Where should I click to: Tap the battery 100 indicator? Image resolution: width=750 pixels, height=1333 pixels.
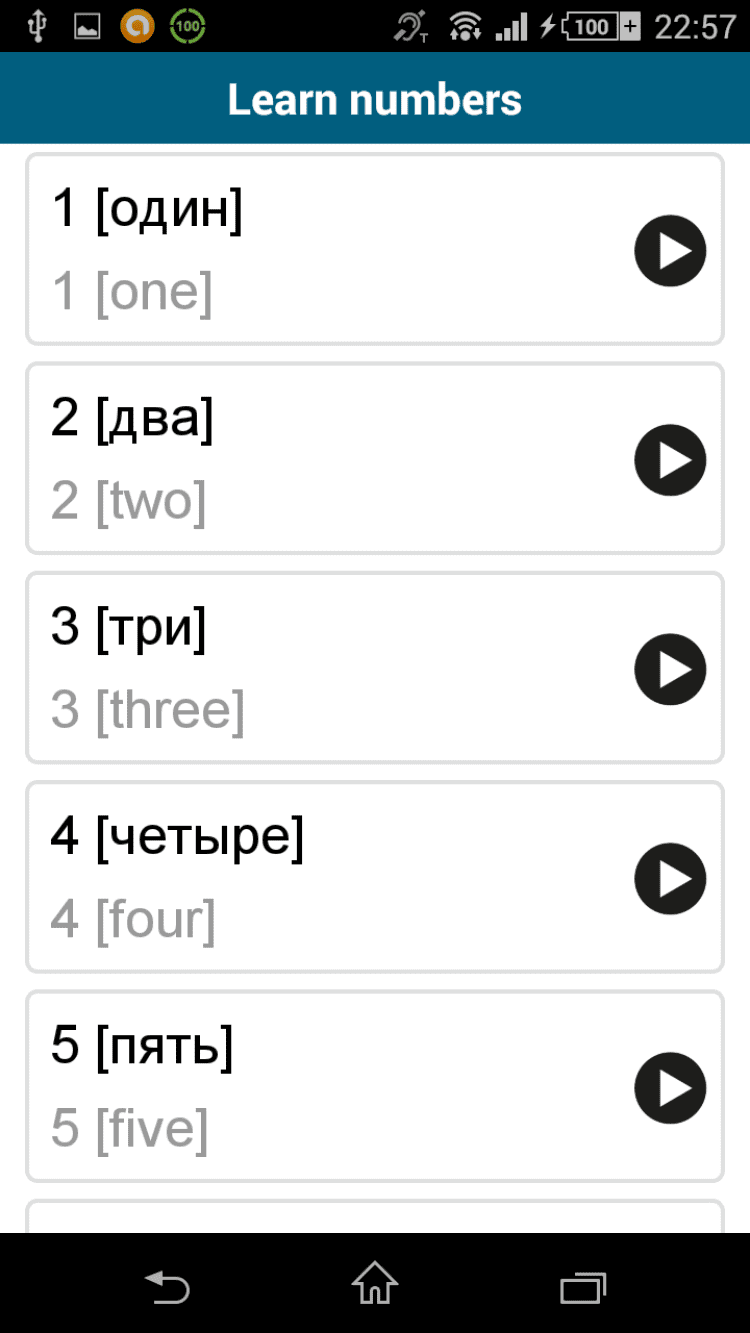click(x=602, y=27)
